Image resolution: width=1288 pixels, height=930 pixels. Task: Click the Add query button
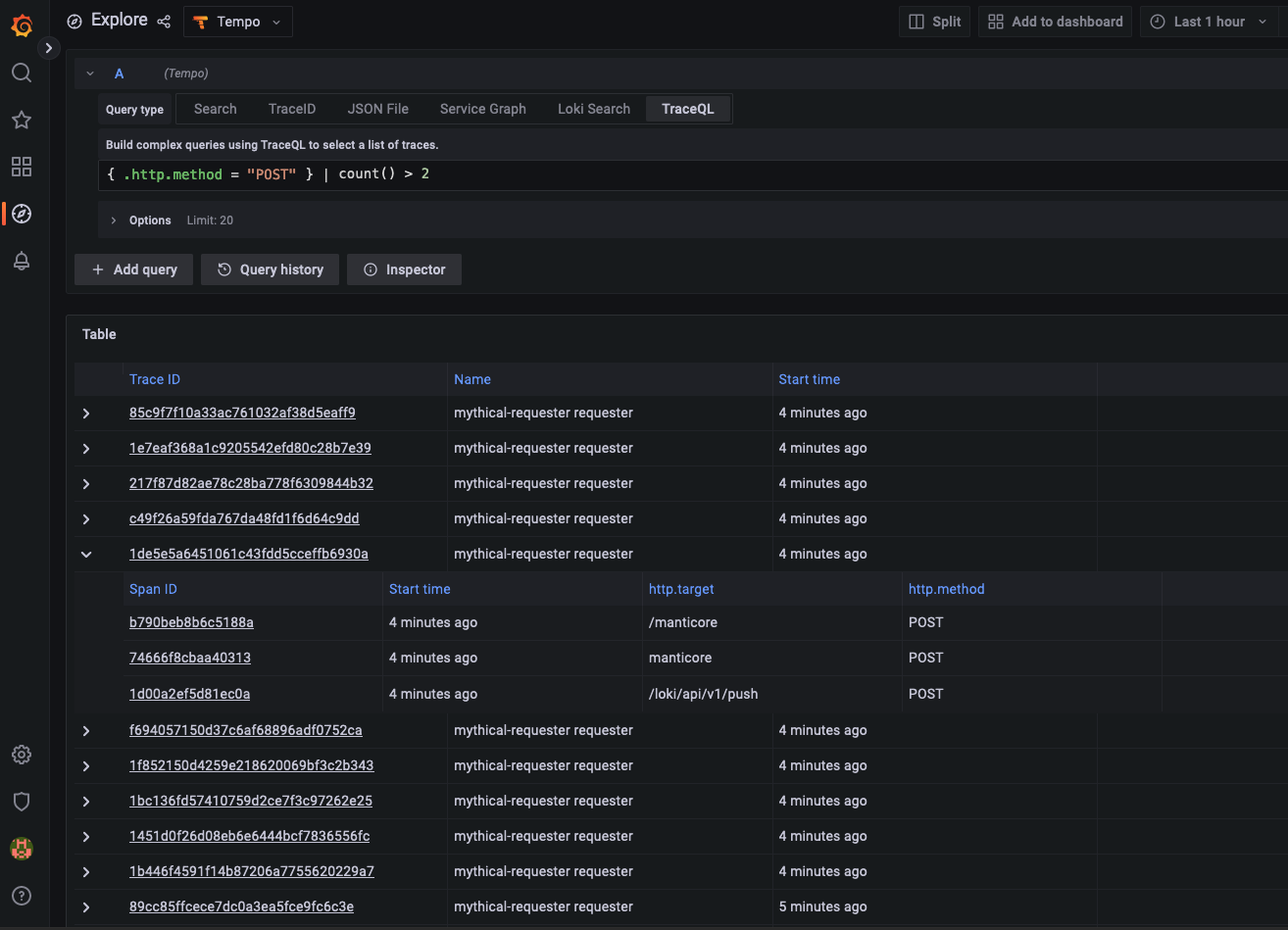[x=133, y=269]
